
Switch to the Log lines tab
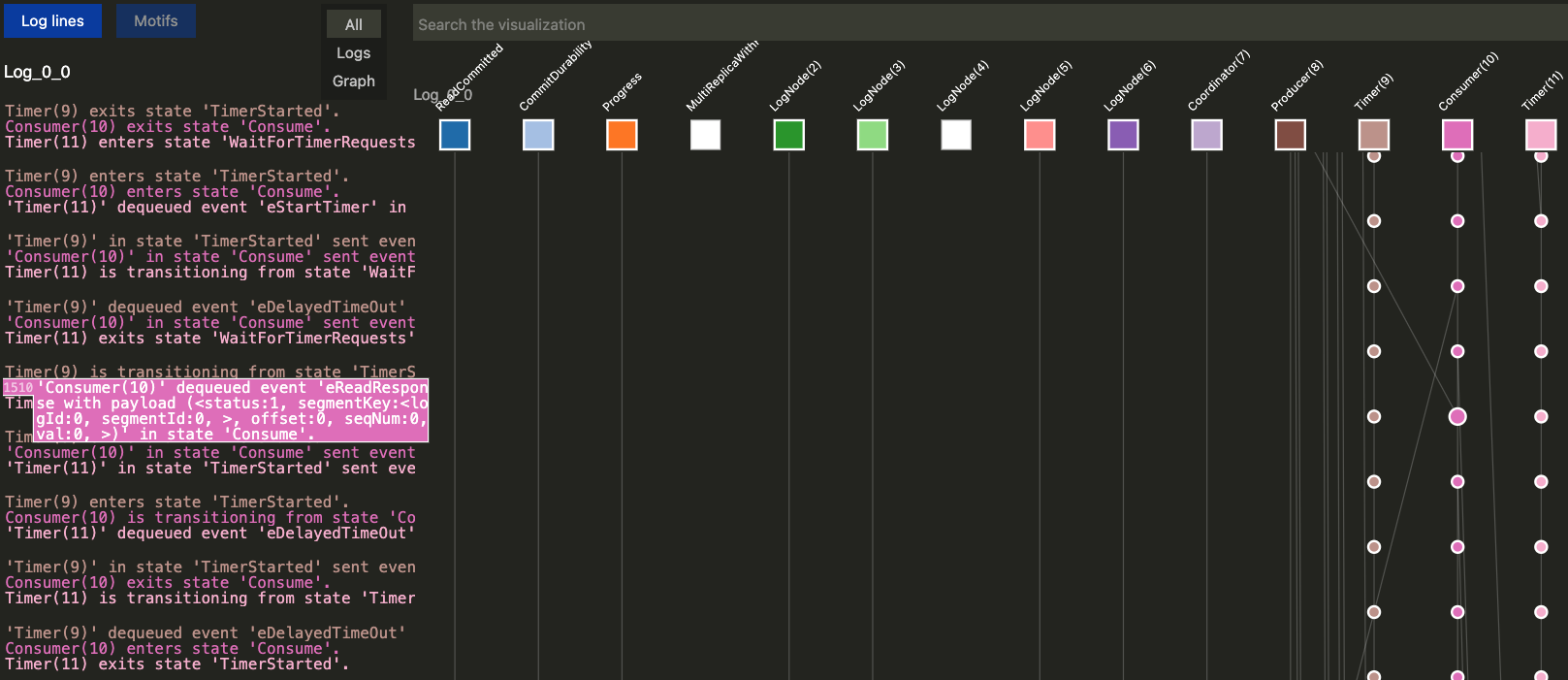[52, 20]
